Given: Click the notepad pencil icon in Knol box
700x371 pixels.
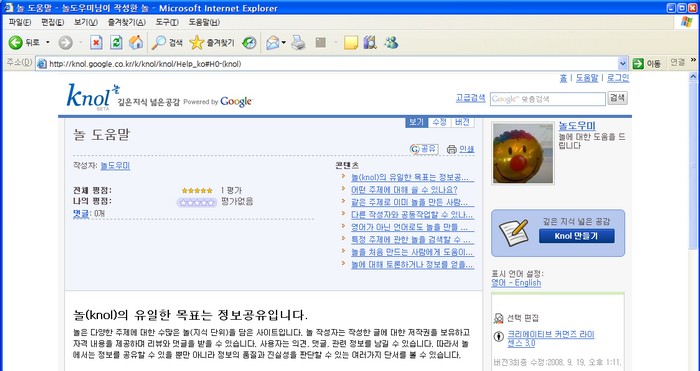Looking at the screenshot, I should coord(513,233).
